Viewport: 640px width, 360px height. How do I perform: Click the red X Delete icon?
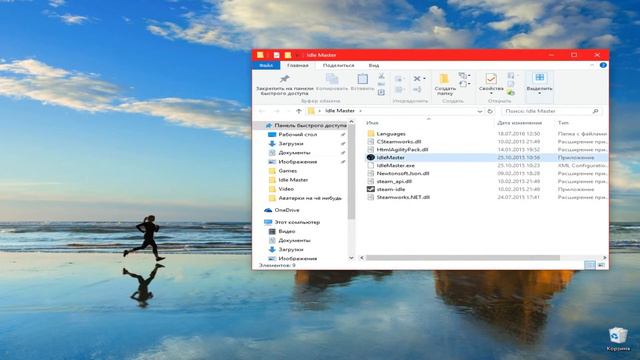(x=417, y=78)
